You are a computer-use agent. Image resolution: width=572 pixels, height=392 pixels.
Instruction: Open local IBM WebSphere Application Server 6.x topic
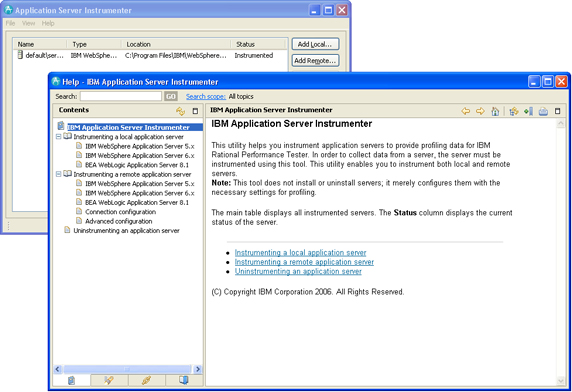(140, 156)
